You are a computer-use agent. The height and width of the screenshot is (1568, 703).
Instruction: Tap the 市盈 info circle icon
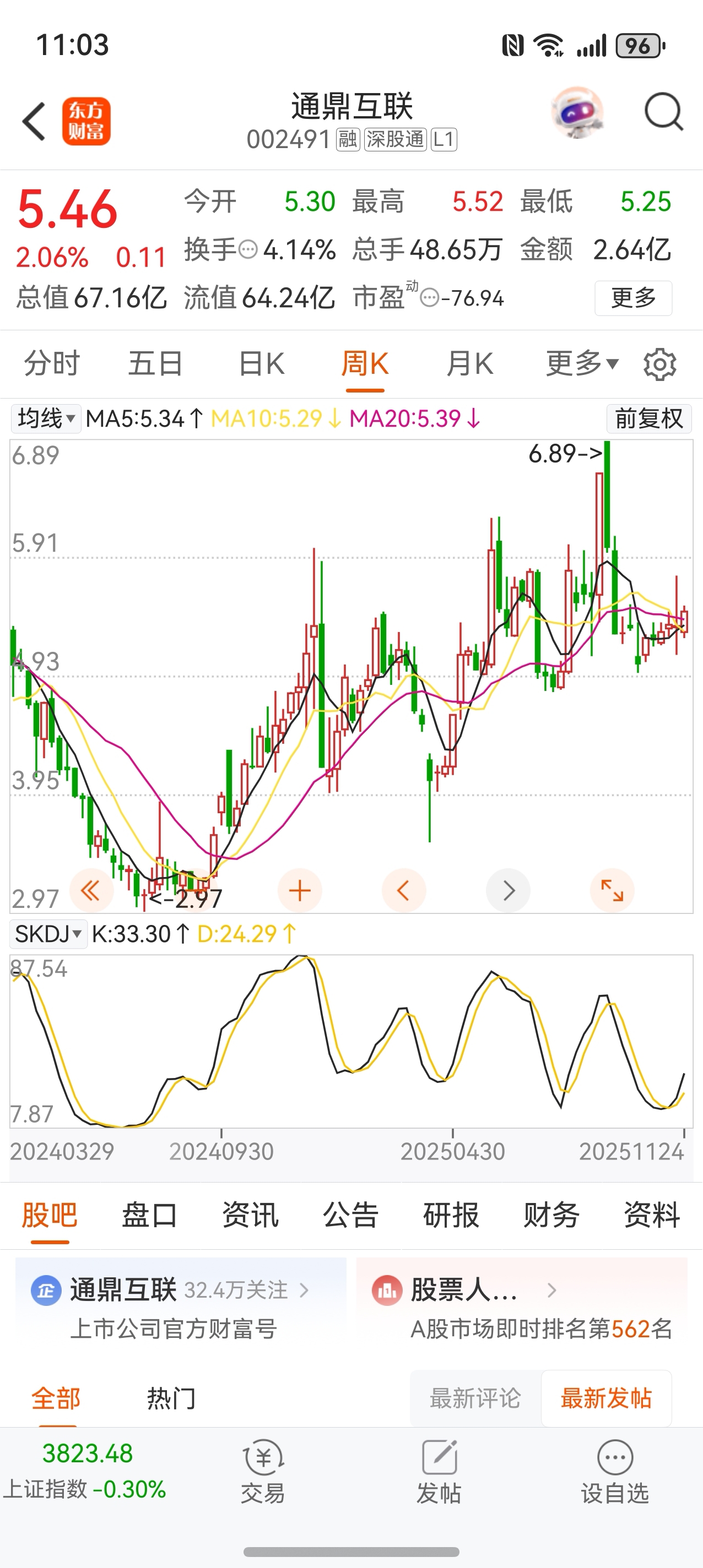click(430, 298)
